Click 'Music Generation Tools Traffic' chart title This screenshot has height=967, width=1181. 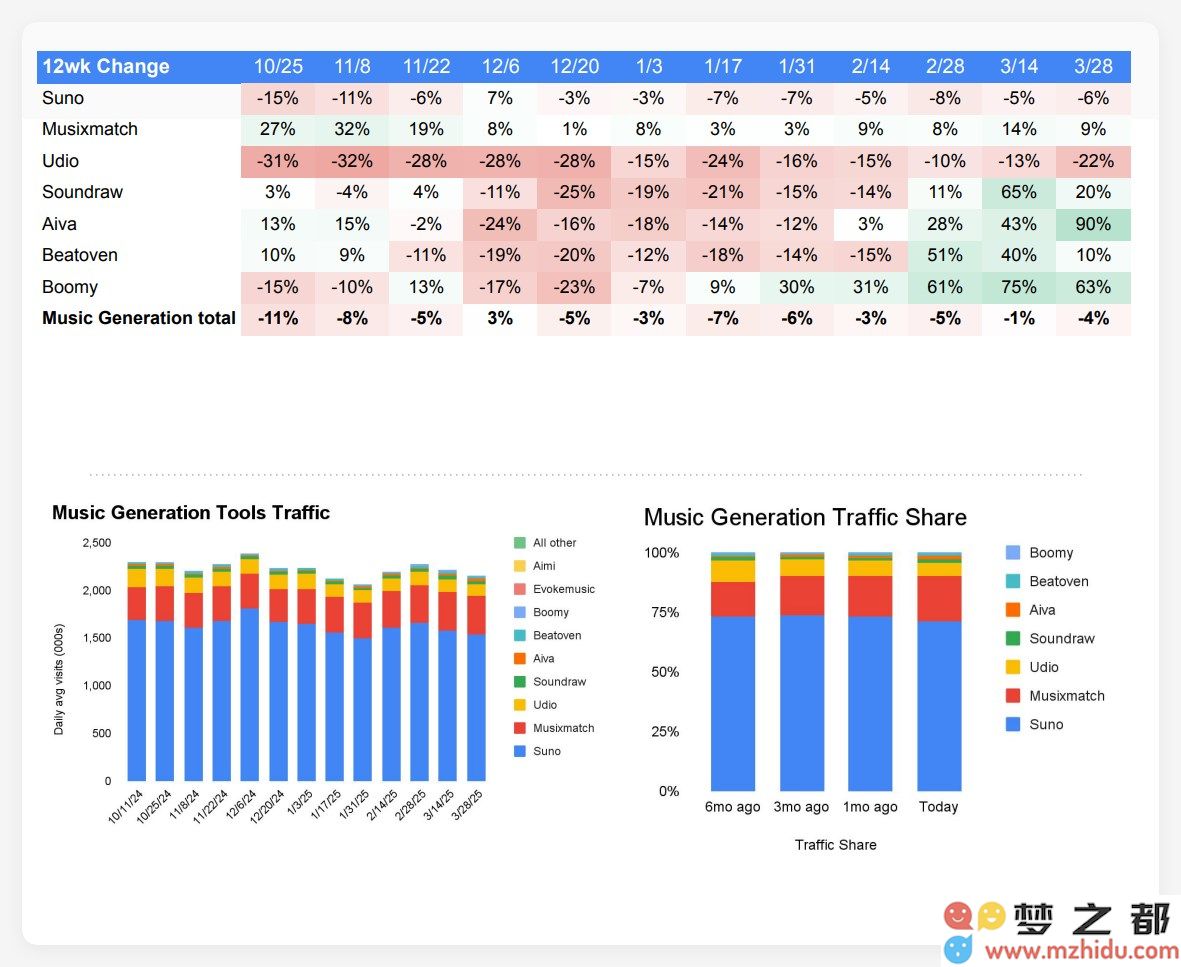point(191,513)
